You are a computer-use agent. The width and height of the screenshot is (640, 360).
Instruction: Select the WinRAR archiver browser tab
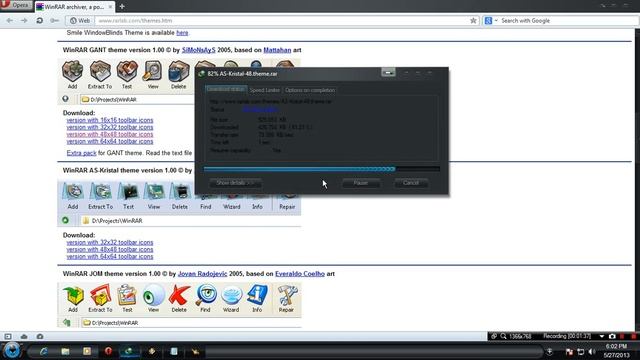75,7
